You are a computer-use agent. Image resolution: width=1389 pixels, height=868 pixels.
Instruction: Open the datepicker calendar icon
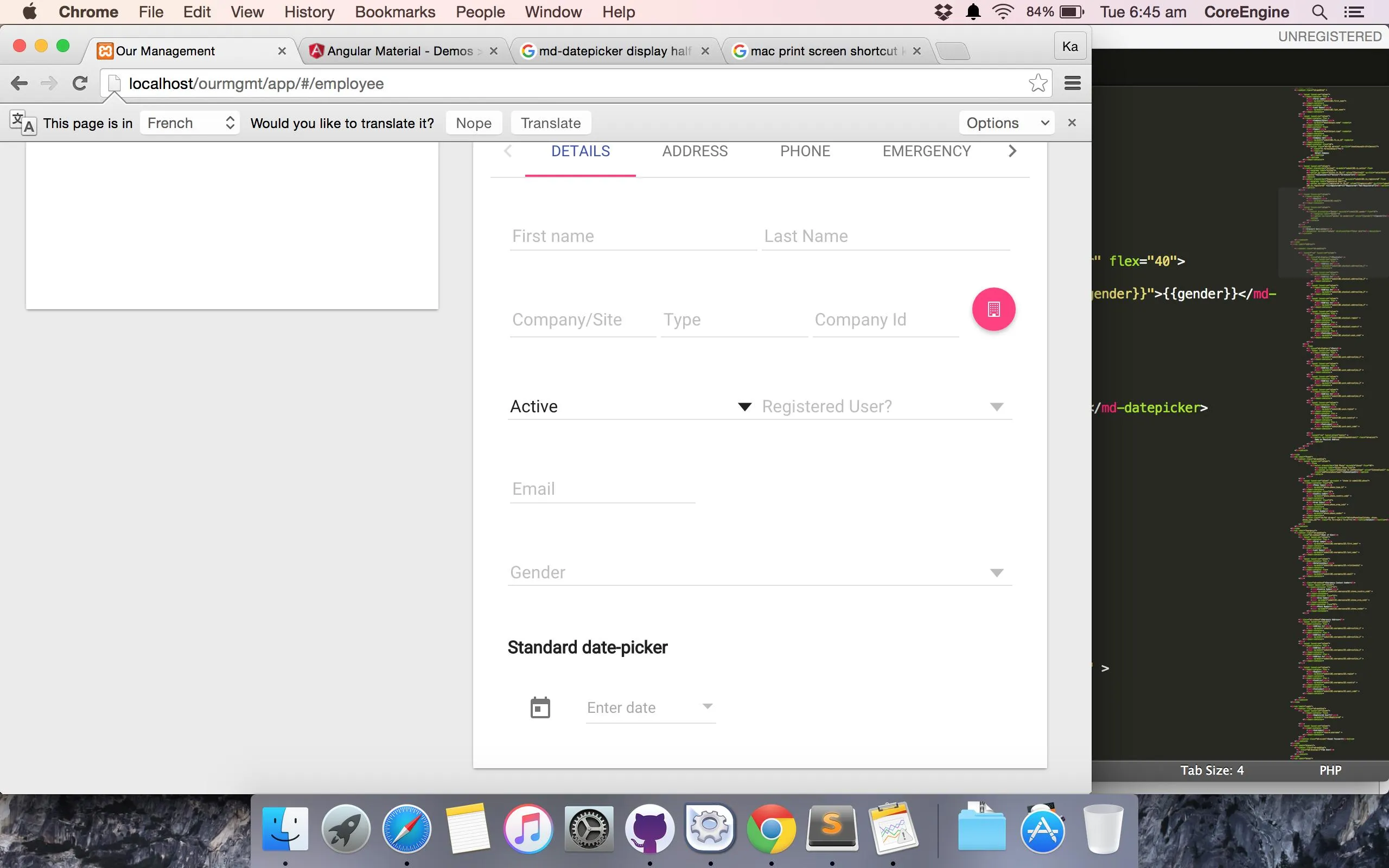pos(539,707)
